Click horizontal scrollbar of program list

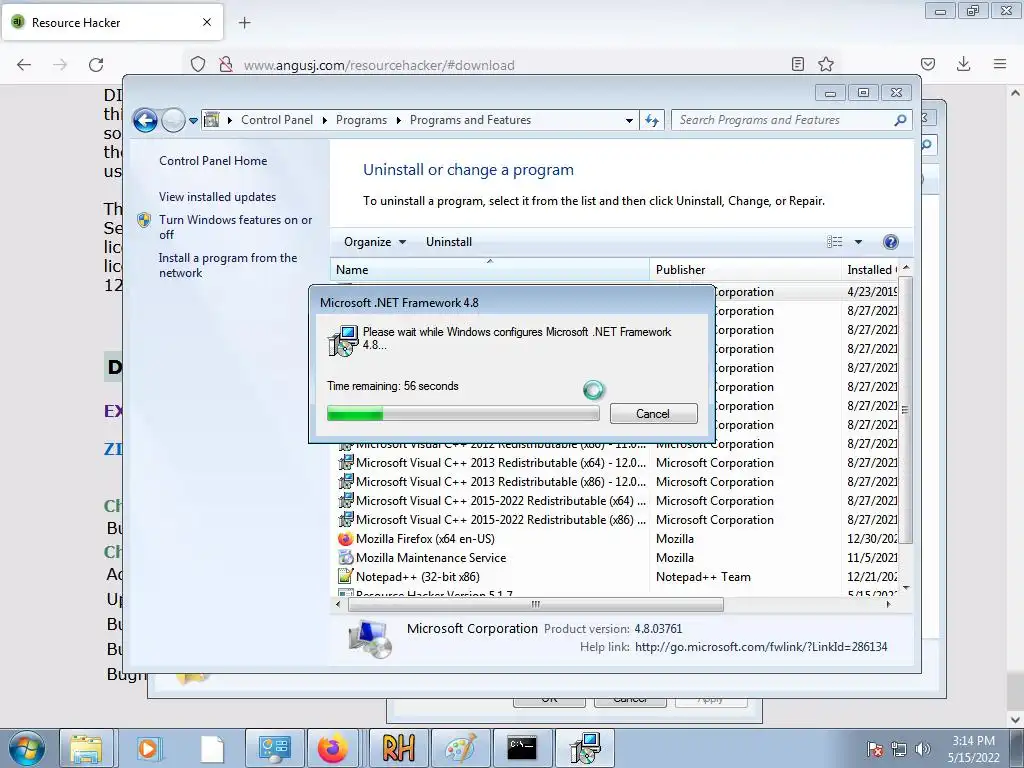pyautogui.click(x=536, y=605)
